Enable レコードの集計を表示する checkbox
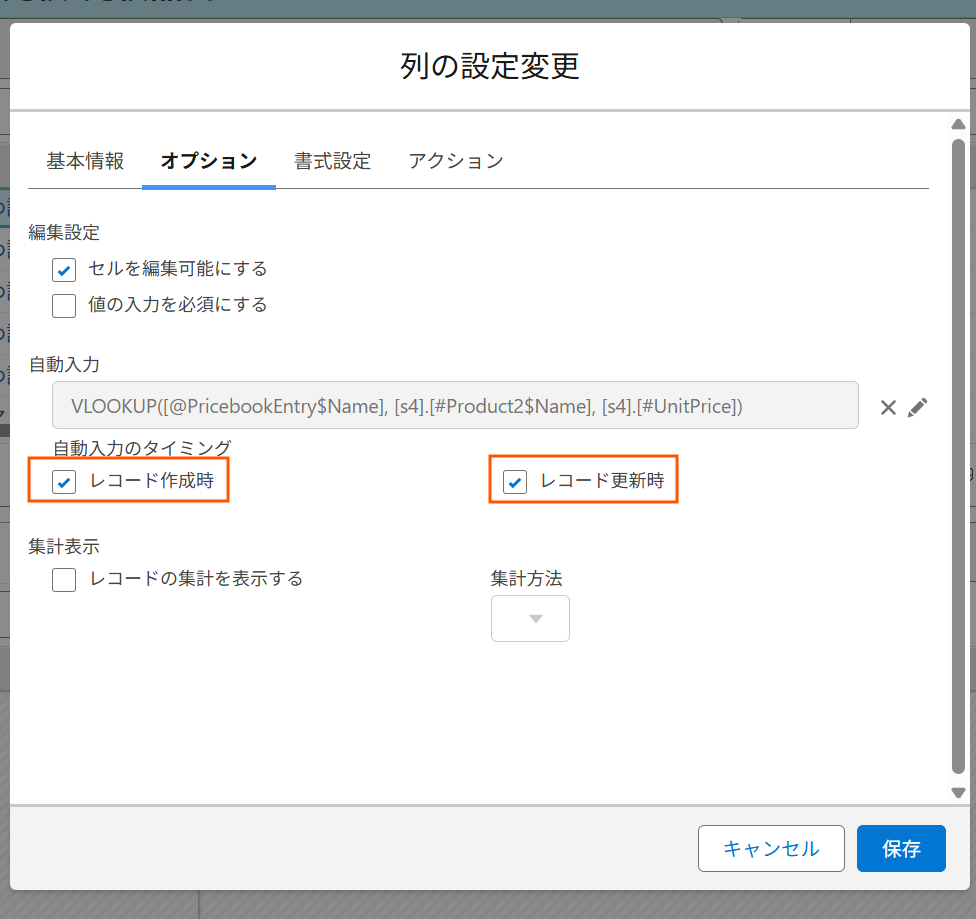 point(64,580)
